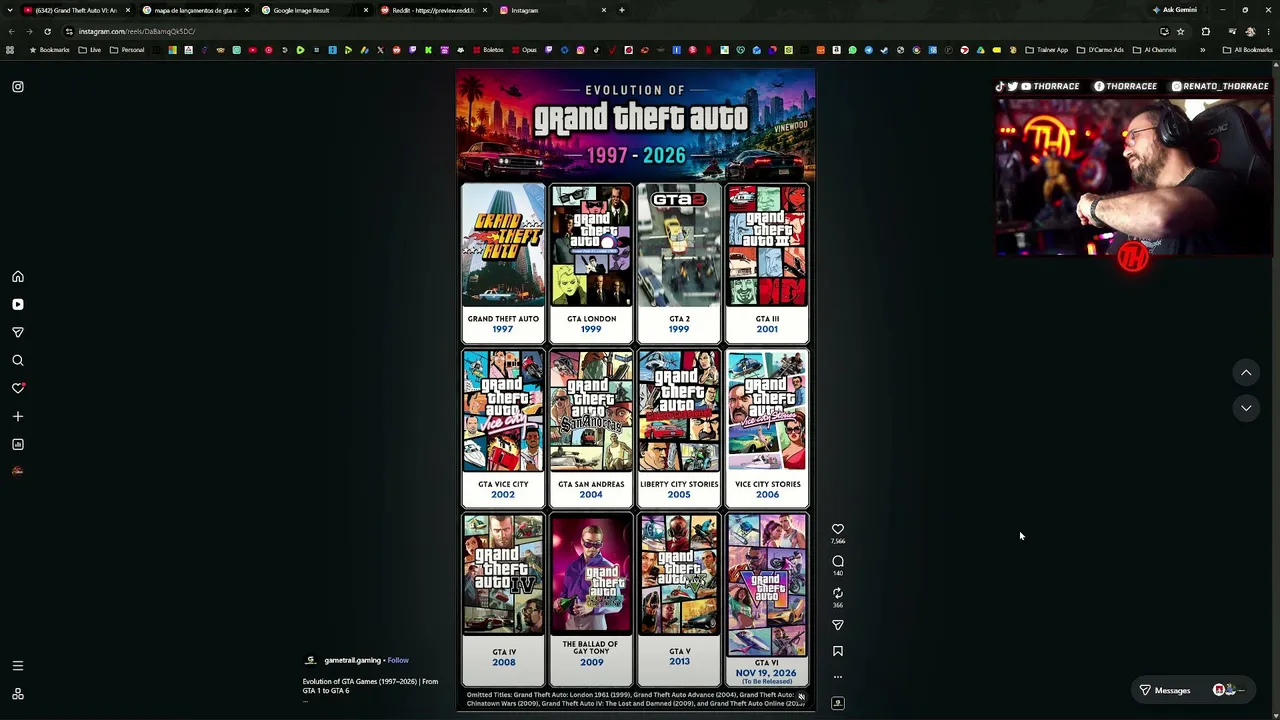This screenshot has height=720, width=1280.
Task: Open the apps grid icon in the bookmarks bar
Action: (x=11, y=50)
